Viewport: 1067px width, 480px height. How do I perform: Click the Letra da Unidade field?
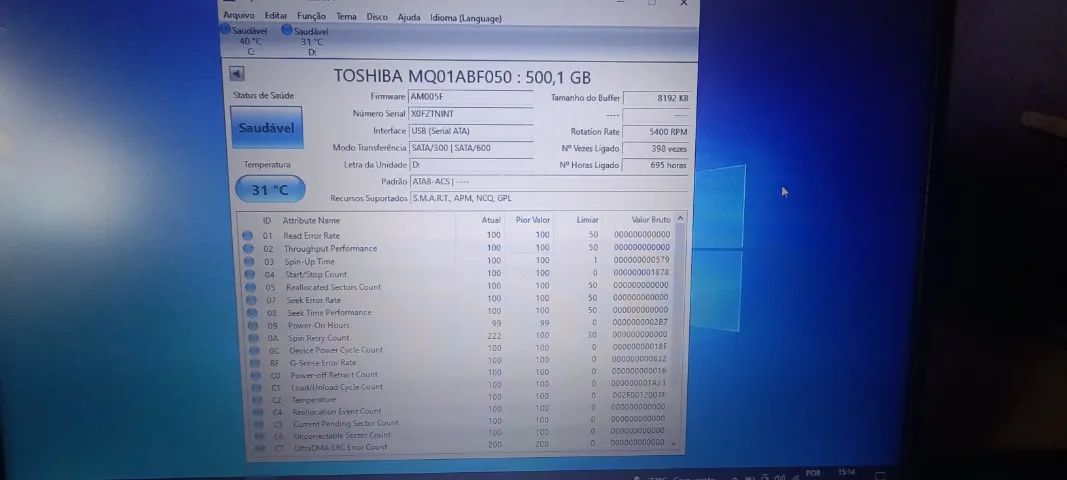pyautogui.click(x=471, y=165)
